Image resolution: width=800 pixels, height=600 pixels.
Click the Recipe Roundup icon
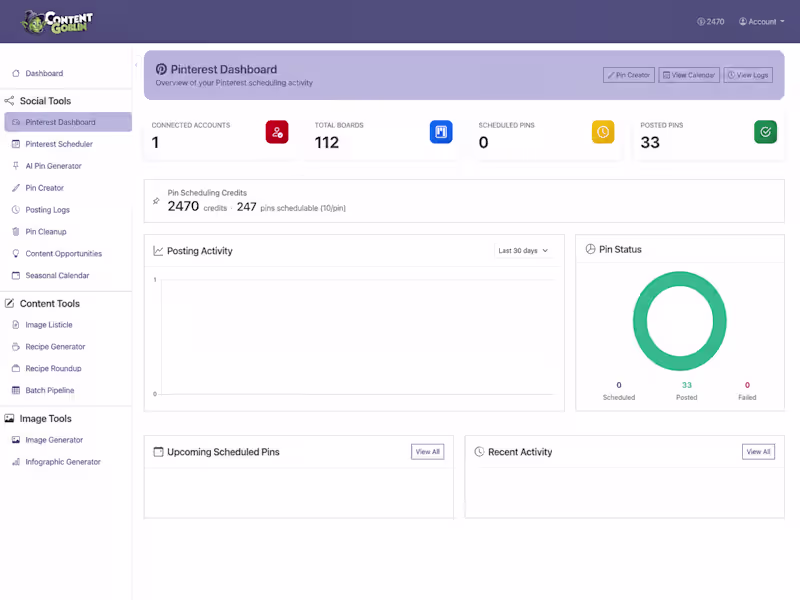[16, 368]
